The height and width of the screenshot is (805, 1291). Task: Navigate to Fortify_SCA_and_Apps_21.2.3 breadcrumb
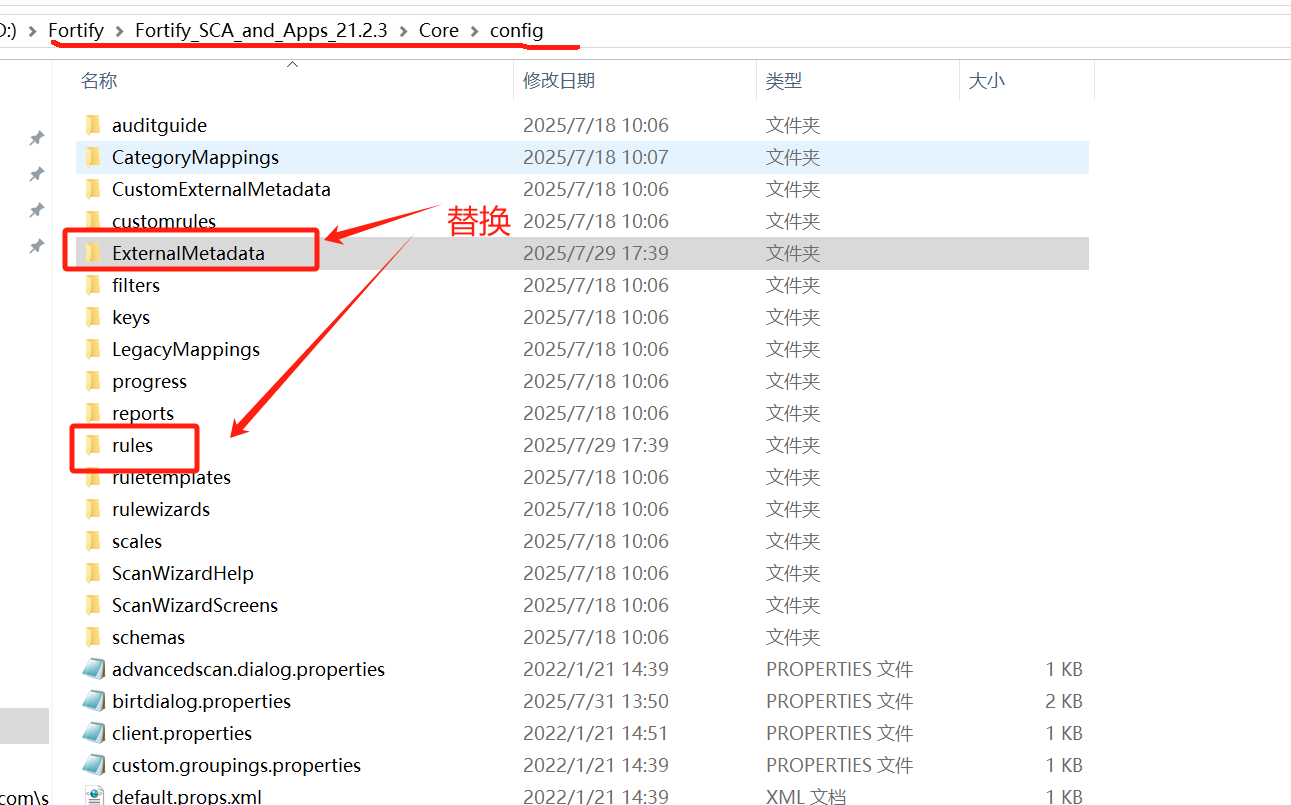pos(261,31)
